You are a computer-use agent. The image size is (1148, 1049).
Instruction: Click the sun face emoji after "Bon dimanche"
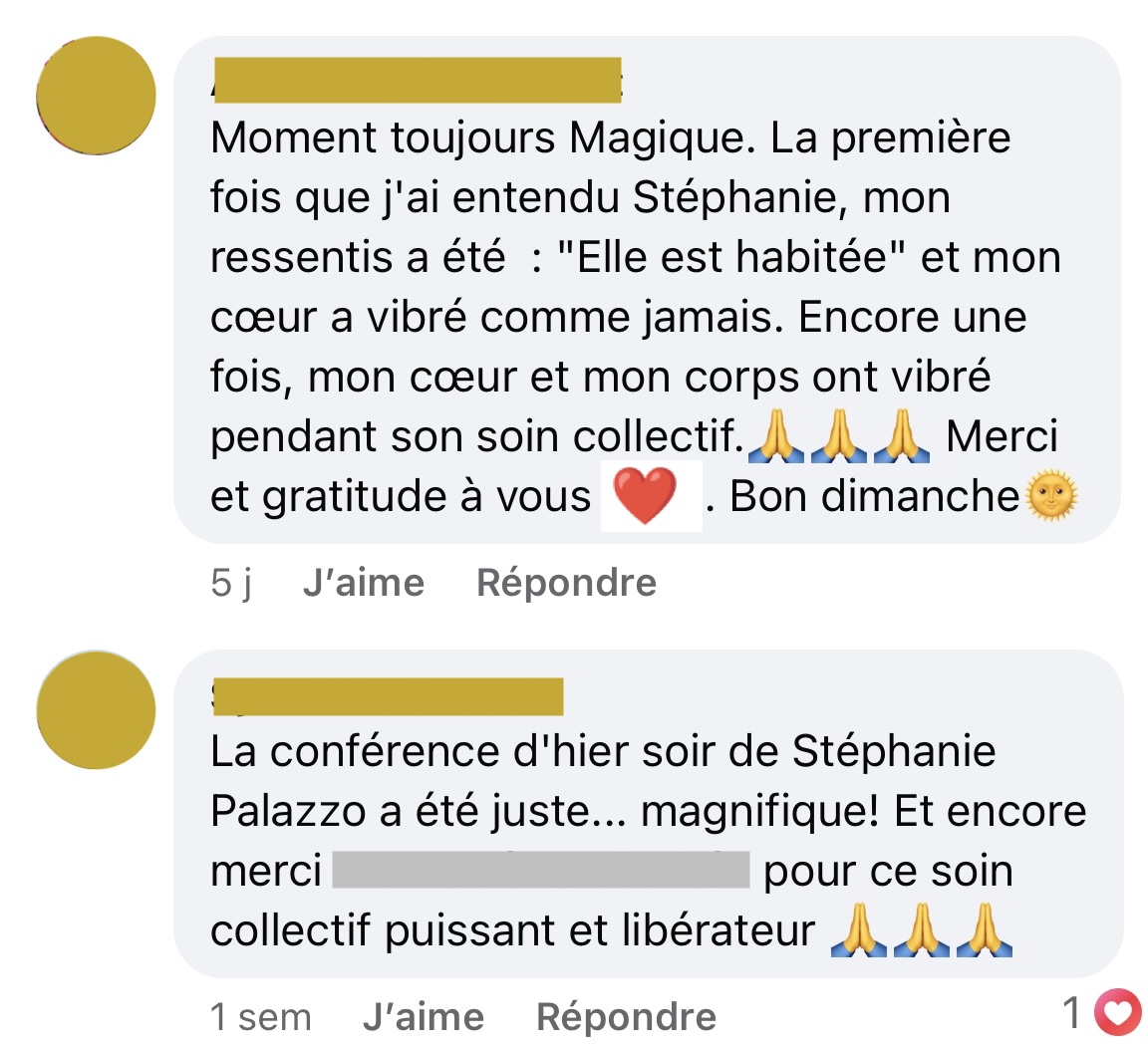point(1052,495)
